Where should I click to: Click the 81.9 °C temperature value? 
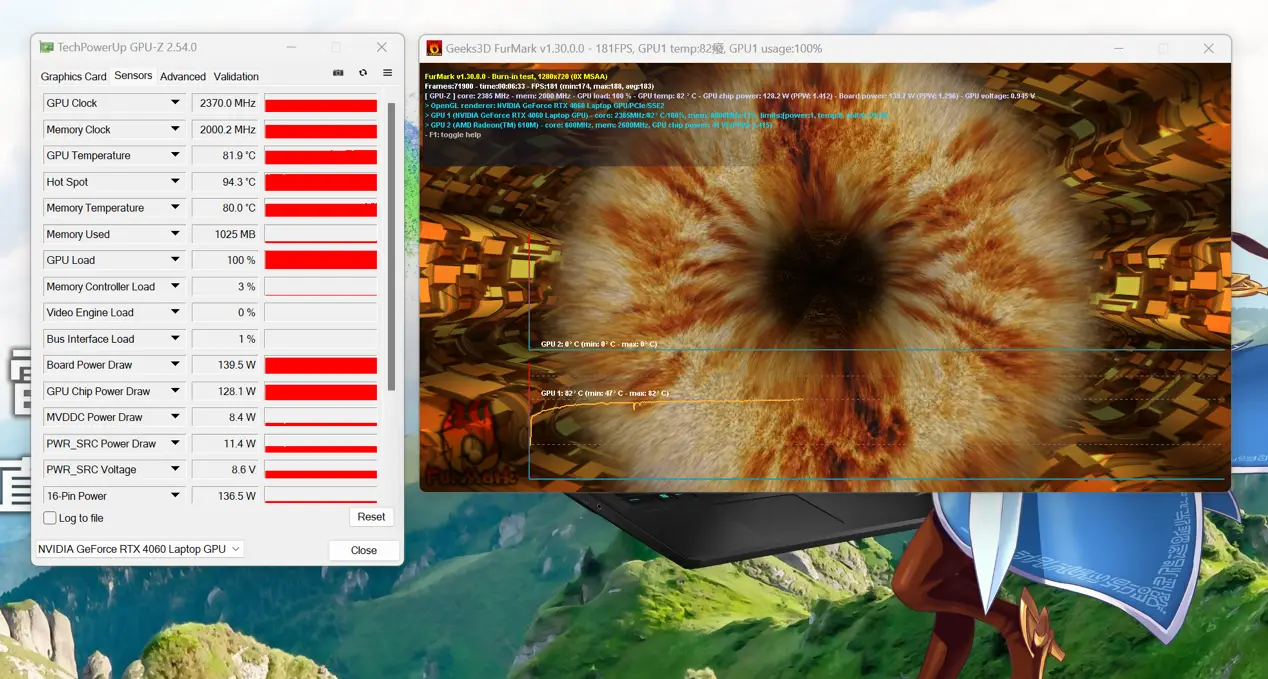click(225, 155)
